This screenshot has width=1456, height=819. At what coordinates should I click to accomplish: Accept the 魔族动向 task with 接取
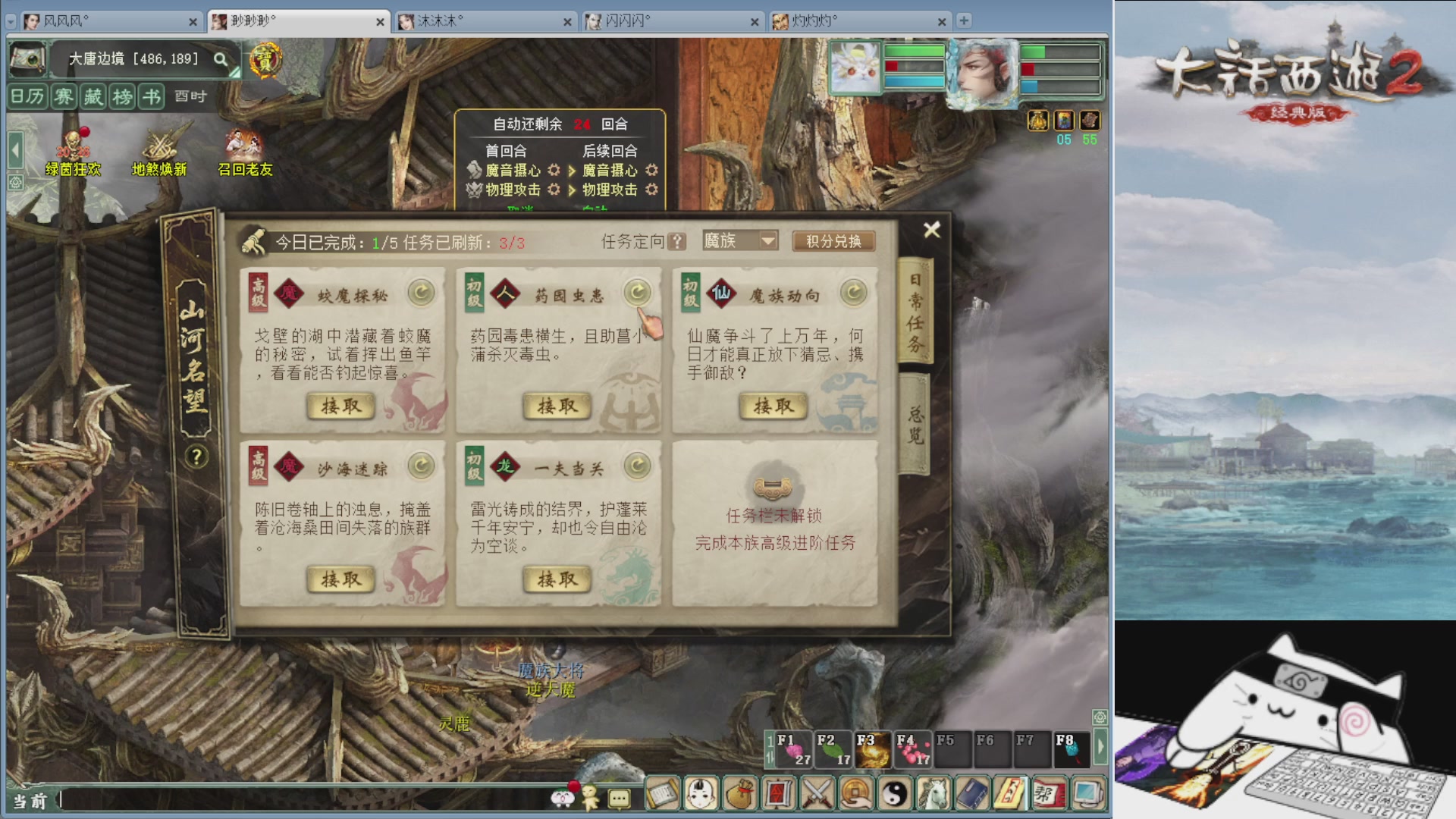(x=773, y=406)
